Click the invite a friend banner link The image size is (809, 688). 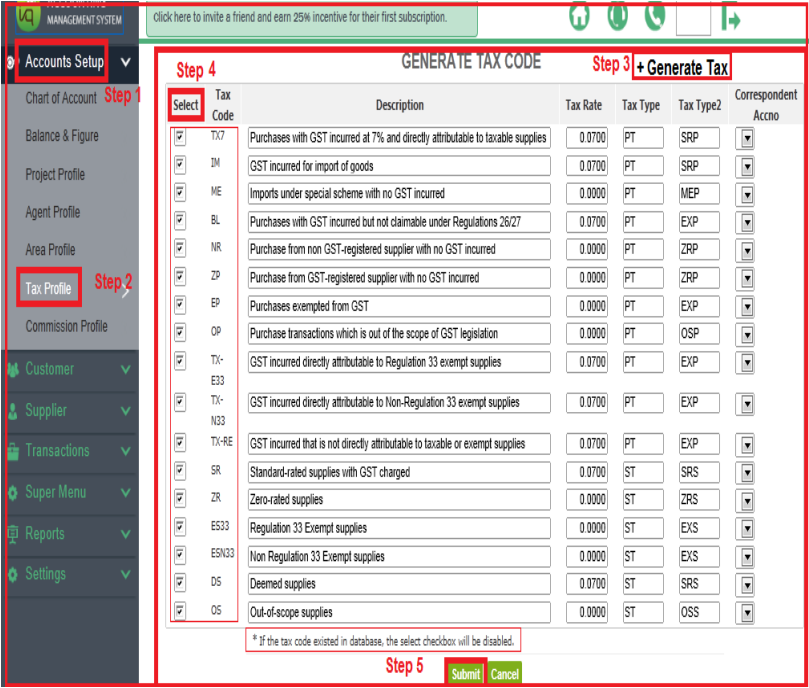[300, 17]
